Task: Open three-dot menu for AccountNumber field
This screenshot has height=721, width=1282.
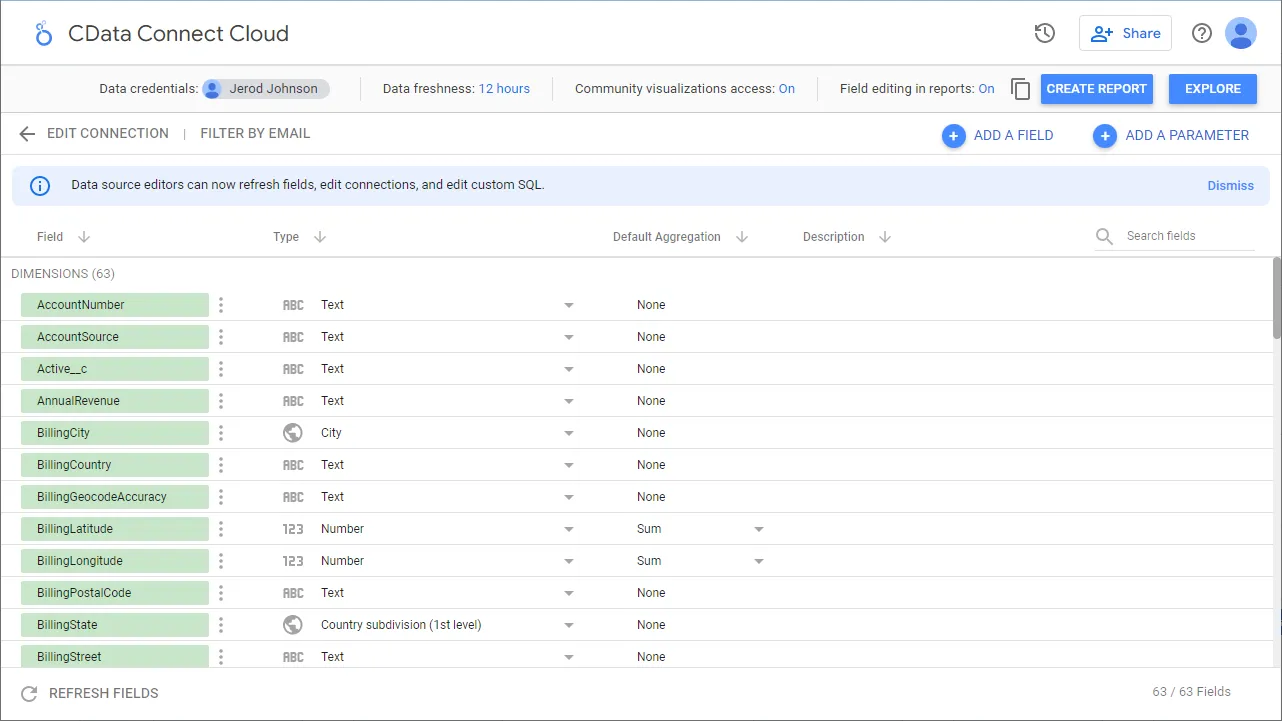Action: tap(221, 305)
